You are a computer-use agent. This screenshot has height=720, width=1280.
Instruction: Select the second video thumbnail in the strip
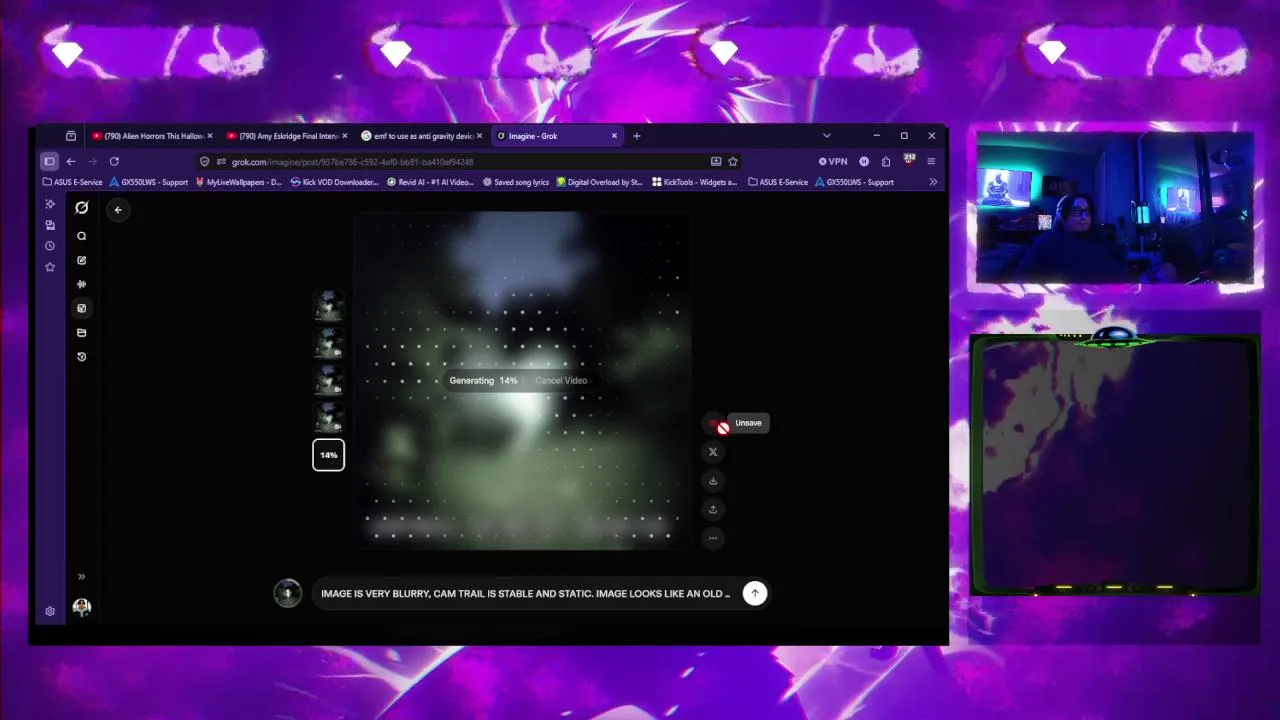pos(328,343)
